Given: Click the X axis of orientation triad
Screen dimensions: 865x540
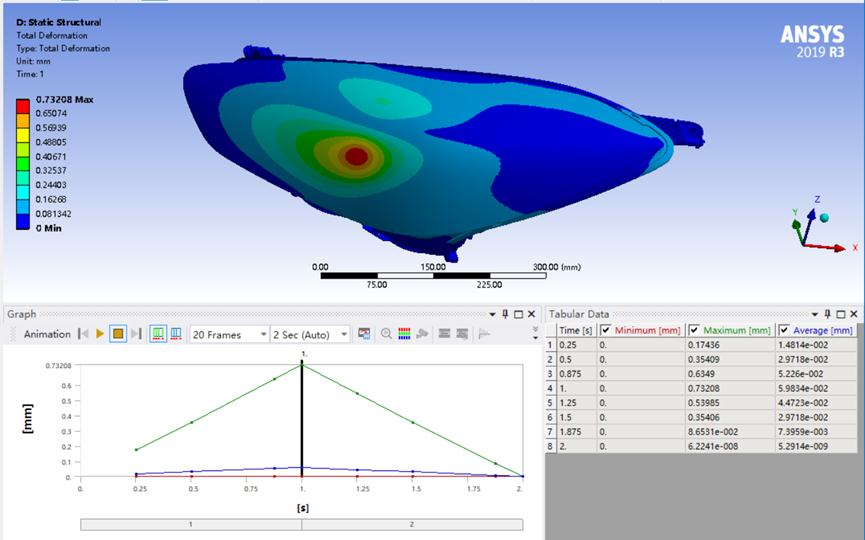Looking at the screenshot, I should coord(827,247).
